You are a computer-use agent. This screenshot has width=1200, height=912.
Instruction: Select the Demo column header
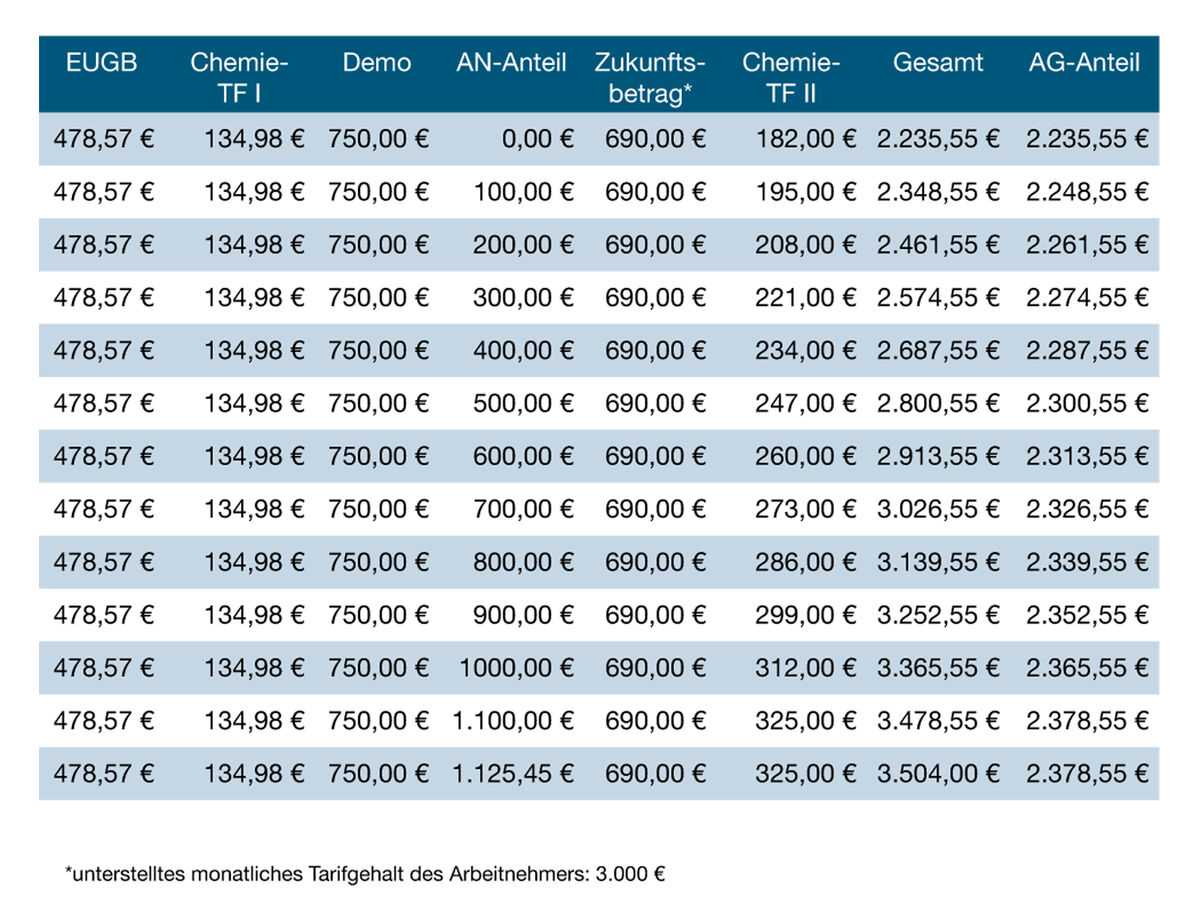tap(376, 63)
